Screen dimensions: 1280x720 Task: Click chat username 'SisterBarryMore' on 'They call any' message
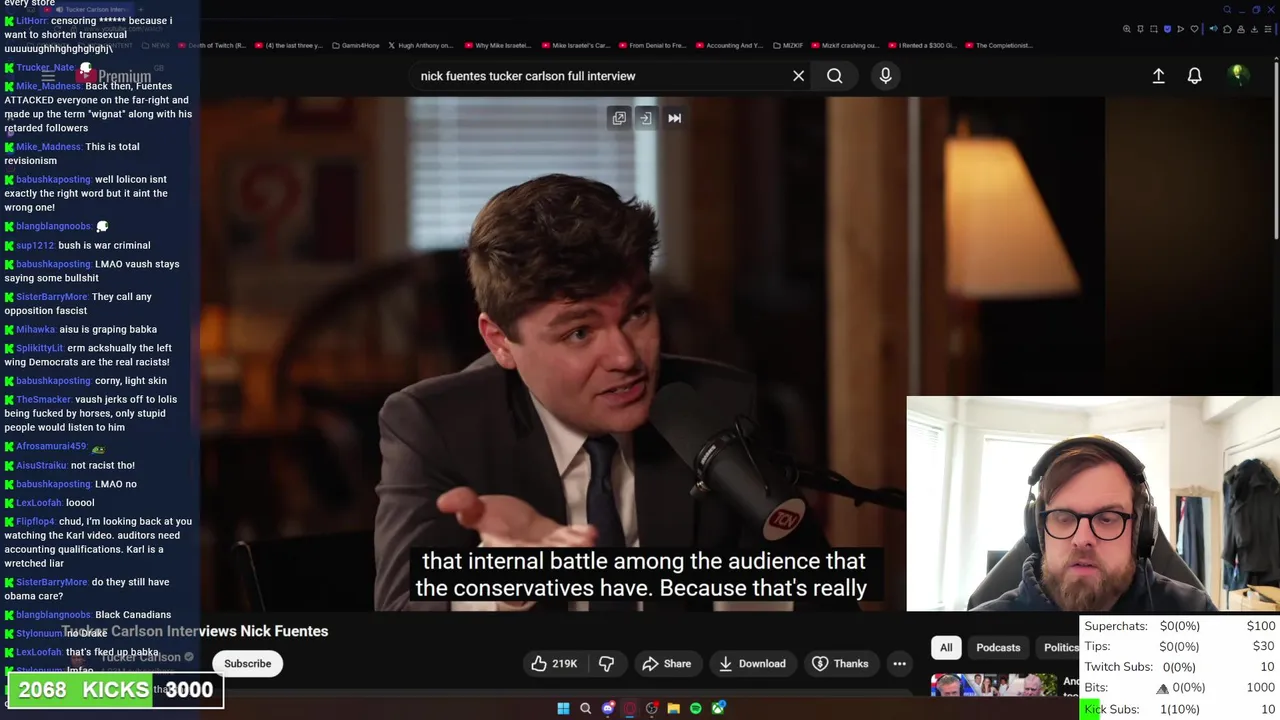[52, 297]
